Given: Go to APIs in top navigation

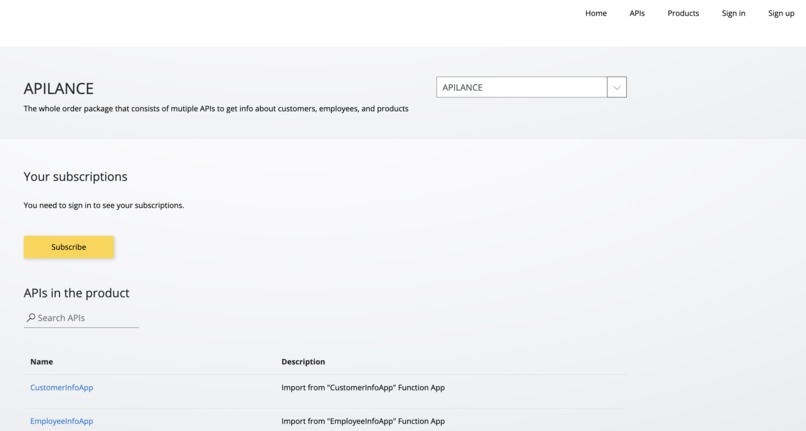Looking at the screenshot, I should point(637,13).
